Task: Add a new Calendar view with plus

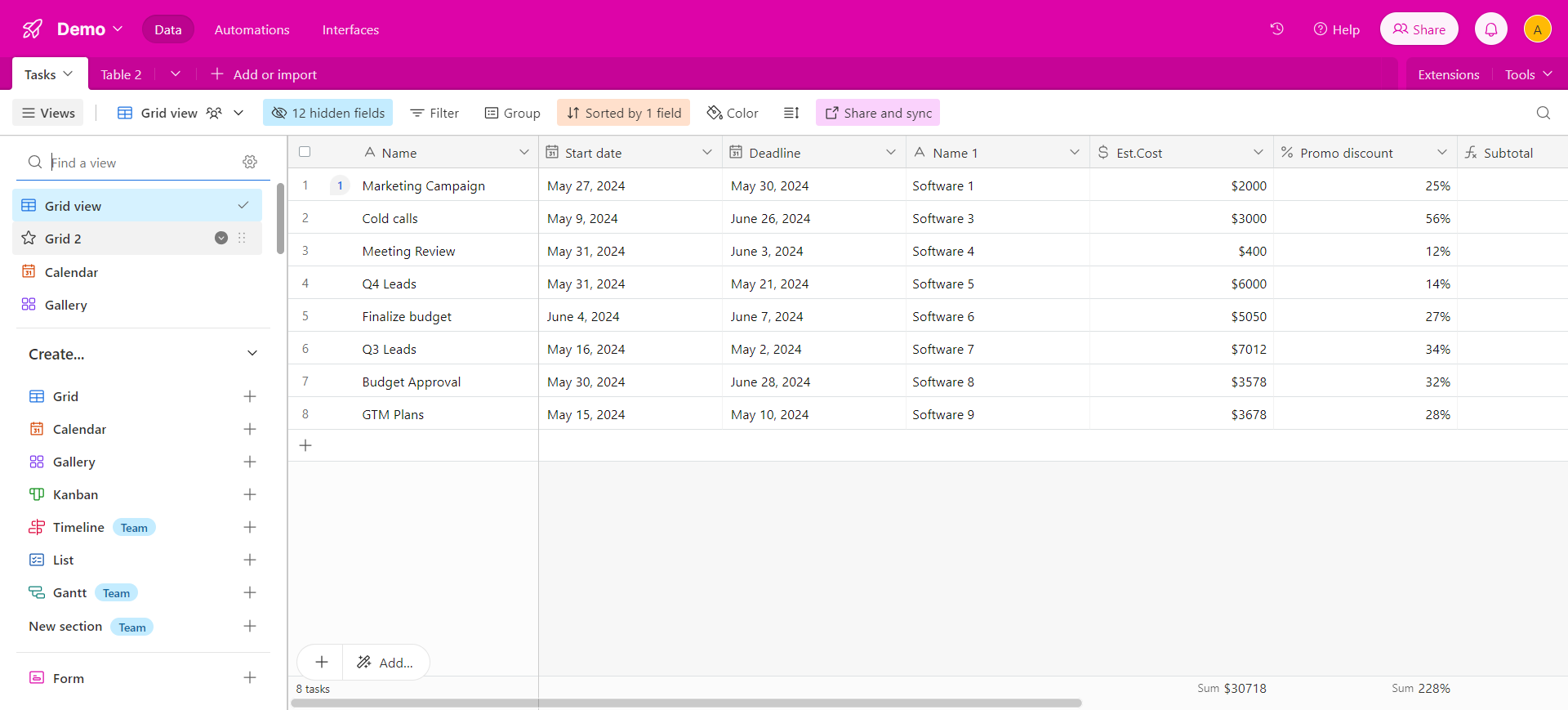Action: click(250, 429)
